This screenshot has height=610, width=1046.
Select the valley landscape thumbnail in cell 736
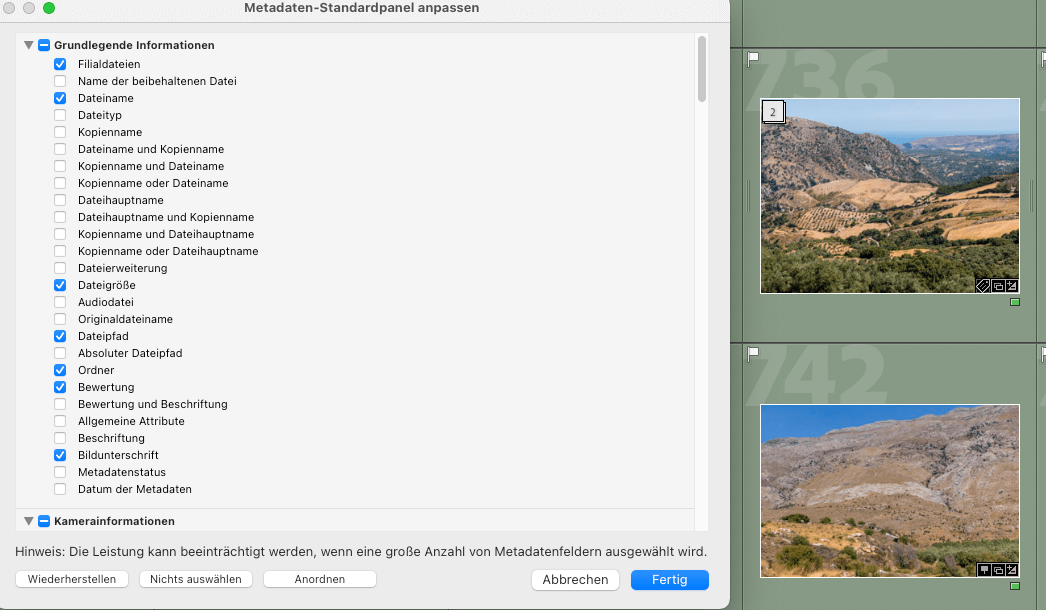pyautogui.click(x=890, y=196)
